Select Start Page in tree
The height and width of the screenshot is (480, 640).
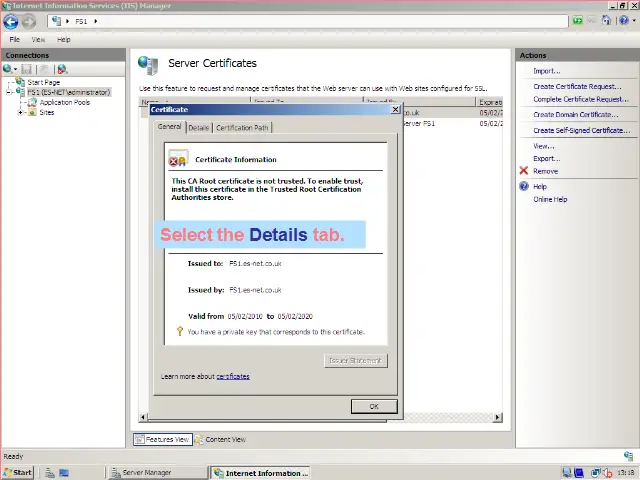(x=44, y=82)
